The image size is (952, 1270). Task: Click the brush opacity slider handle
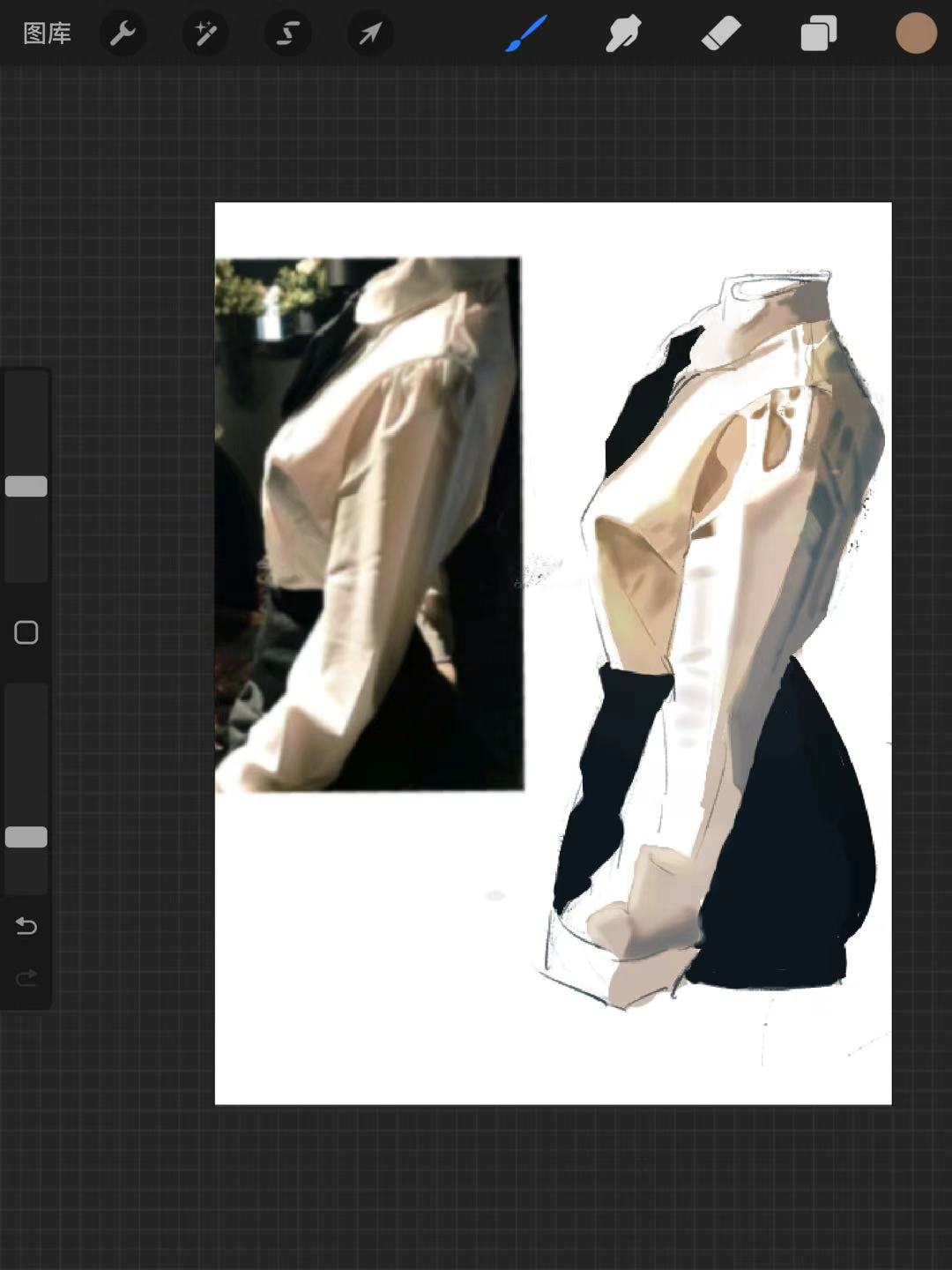pos(26,837)
